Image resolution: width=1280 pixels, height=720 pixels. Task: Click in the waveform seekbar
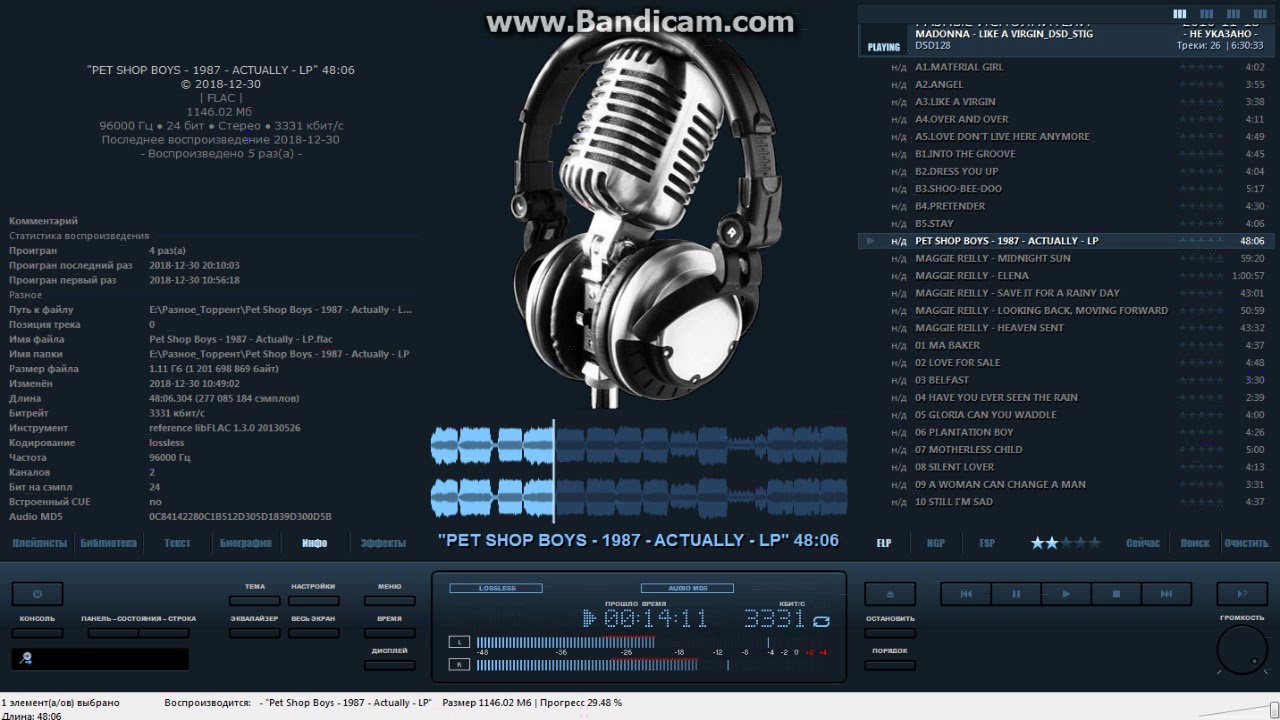click(x=639, y=473)
